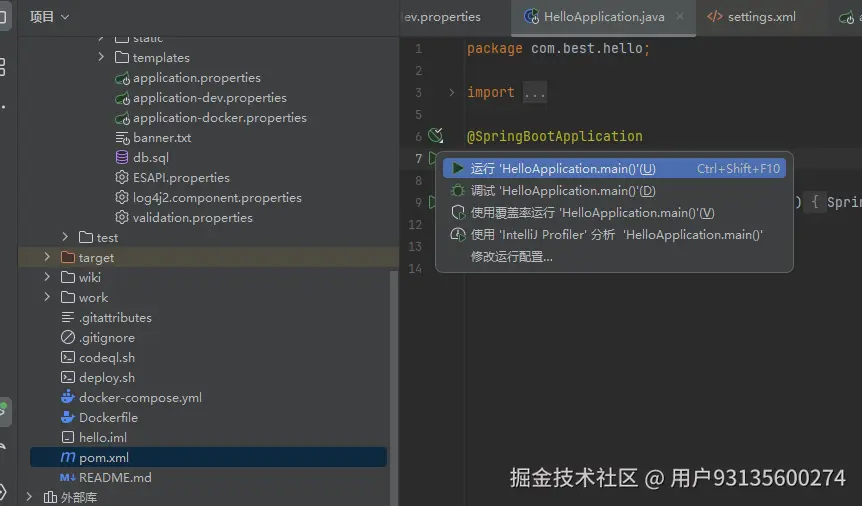Click the library icon beside 外部库

[51, 497]
